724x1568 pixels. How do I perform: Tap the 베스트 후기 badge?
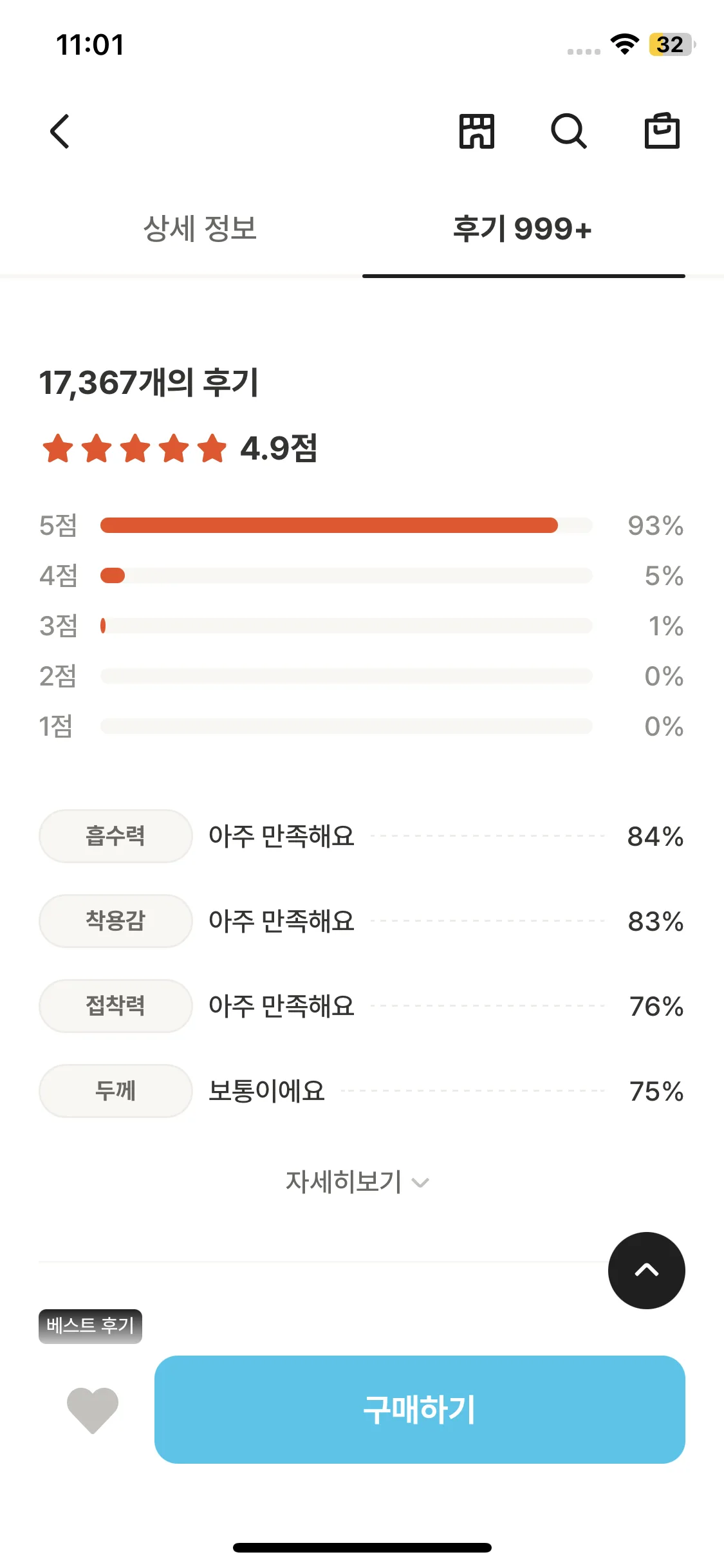coord(90,1326)
